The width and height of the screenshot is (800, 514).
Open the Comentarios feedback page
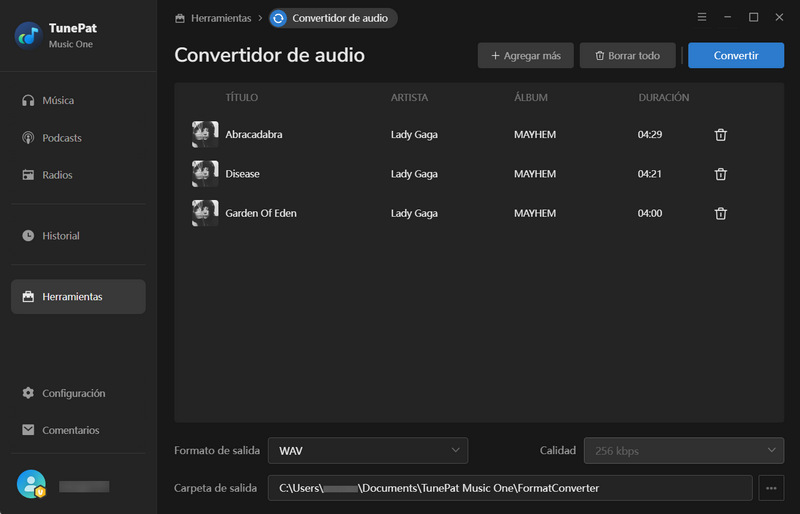(x=78, y=430)
